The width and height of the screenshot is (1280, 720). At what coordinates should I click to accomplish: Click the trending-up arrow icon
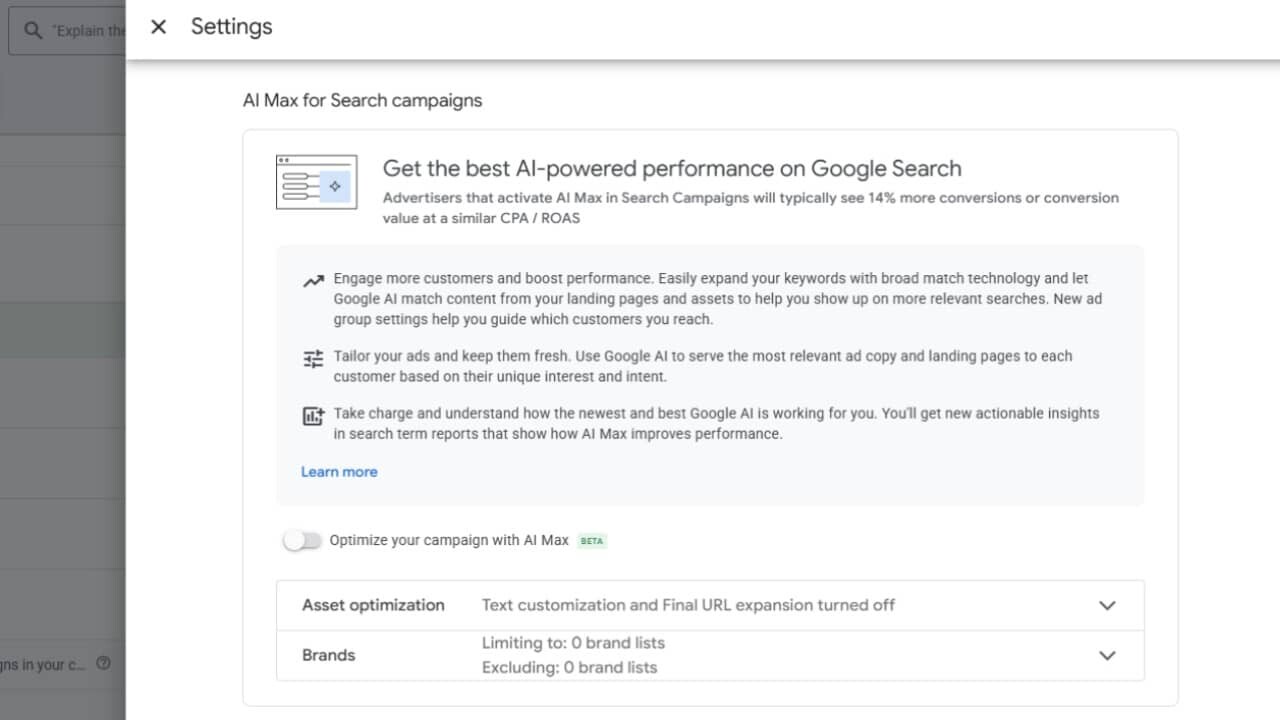(313, 281)
